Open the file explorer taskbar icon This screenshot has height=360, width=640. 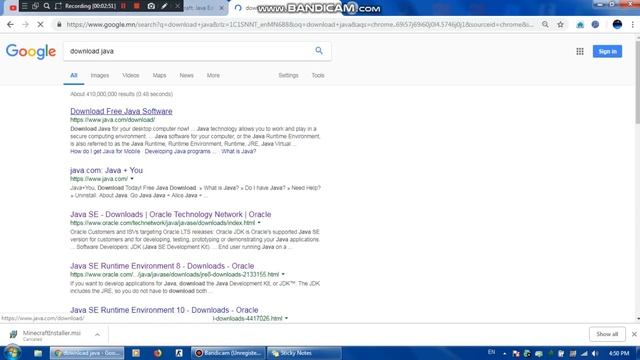38,353
